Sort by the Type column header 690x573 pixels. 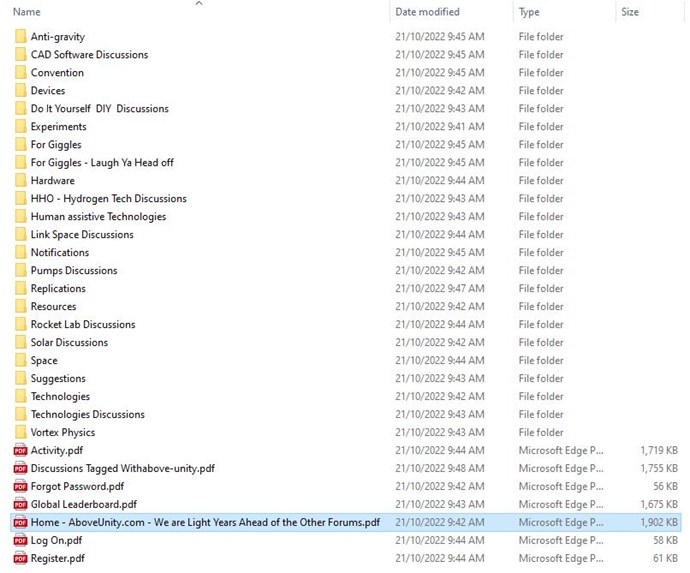529,12
